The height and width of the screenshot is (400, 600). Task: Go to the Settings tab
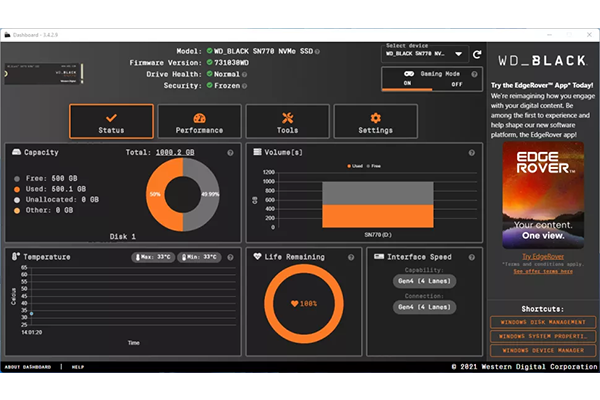pyautogui.click(x=375, y=122)
